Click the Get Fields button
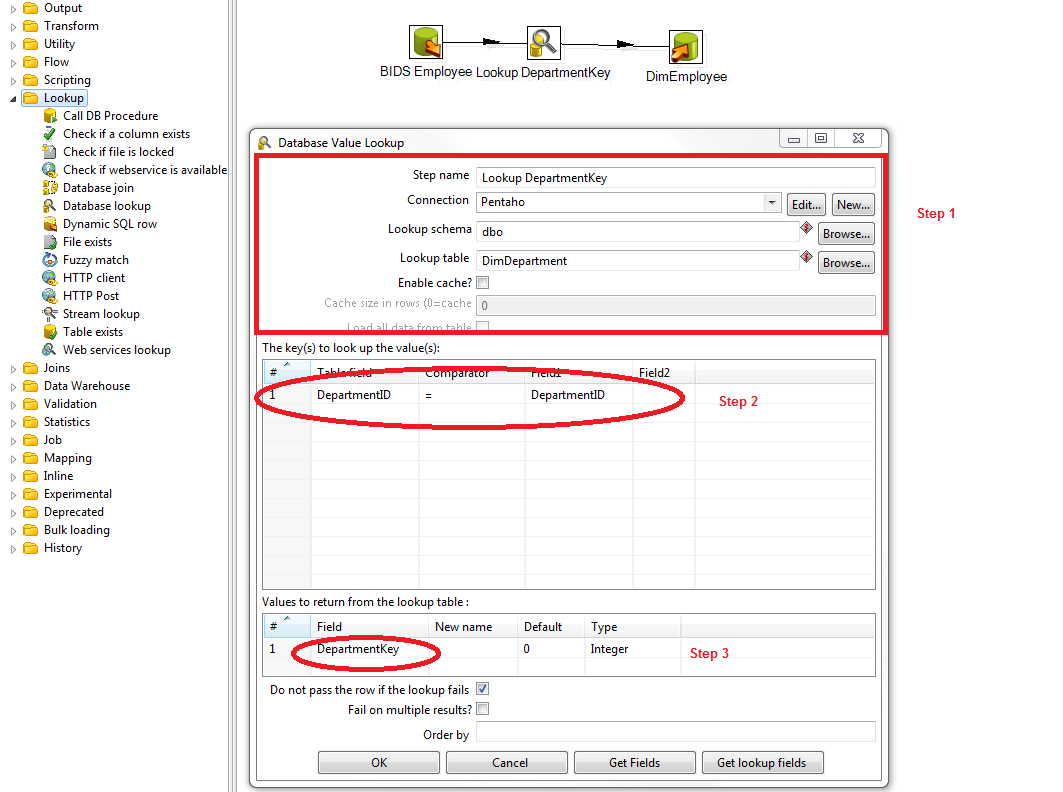Screen dimensions: 1063x792 [x=634, y=762]
